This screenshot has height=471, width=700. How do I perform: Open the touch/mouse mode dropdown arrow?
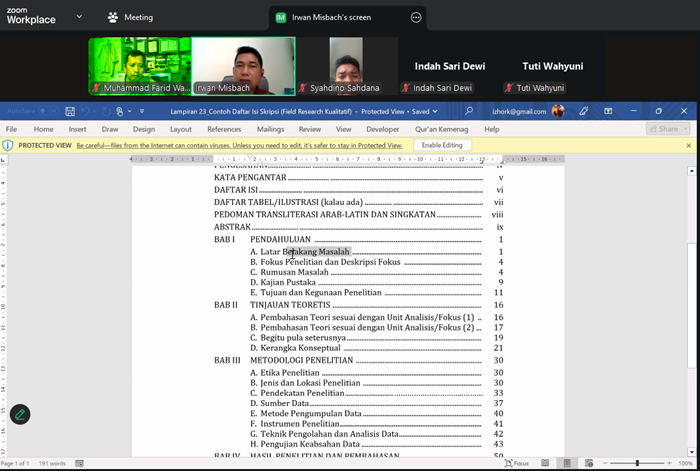(x=129, y=112)
